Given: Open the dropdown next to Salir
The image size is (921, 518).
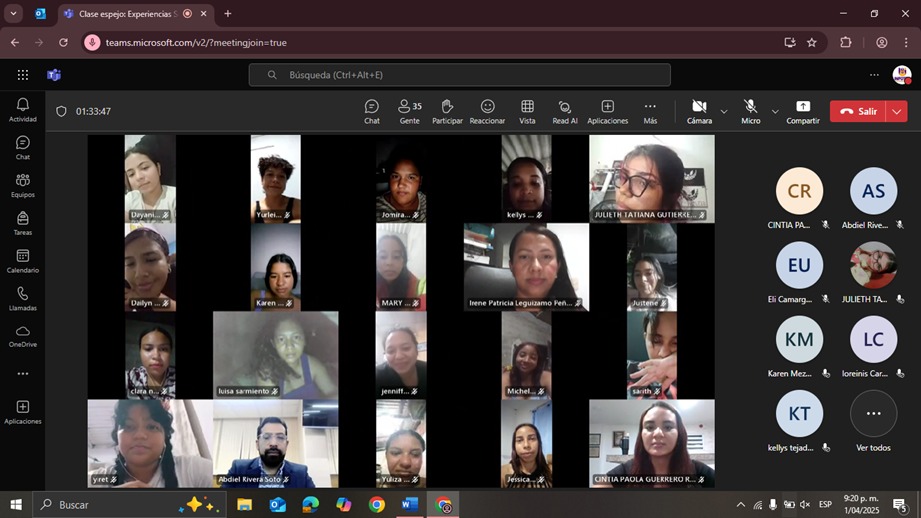Looking at the screenshot, I should 897,111.
